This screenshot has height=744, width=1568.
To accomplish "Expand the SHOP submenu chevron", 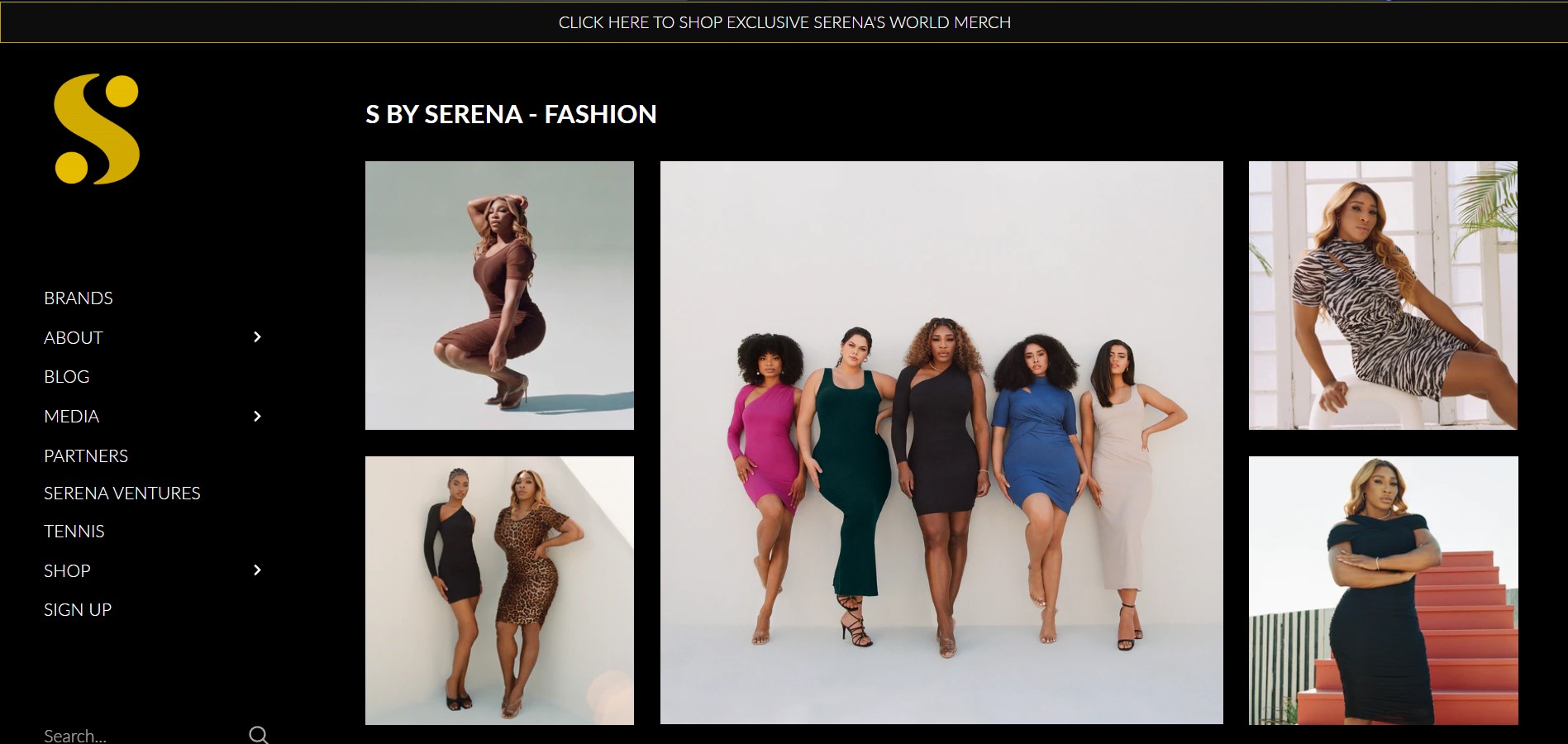I will (257, 570).
